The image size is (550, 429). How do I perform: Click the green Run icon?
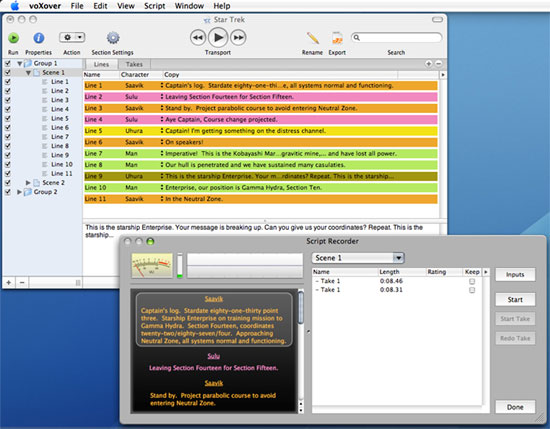13,38
